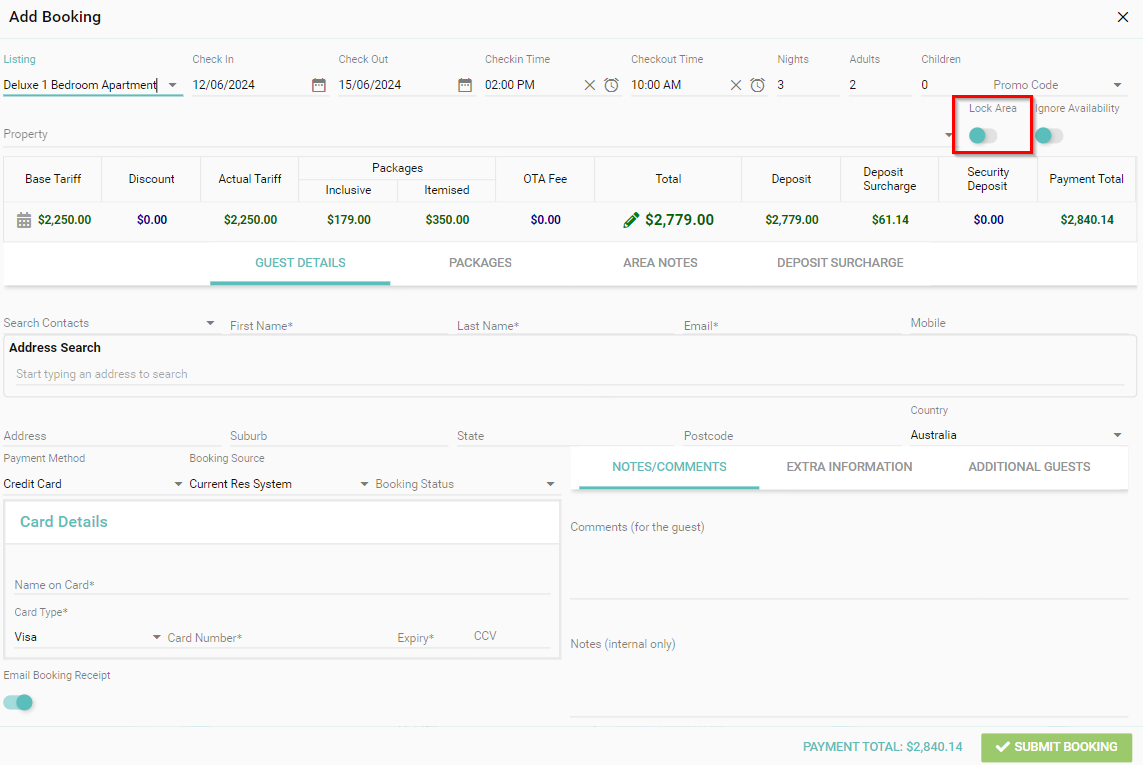Open the Checkin Time clock picker
The height and width of the screenshot is (765, 1143).
[611, 85]
